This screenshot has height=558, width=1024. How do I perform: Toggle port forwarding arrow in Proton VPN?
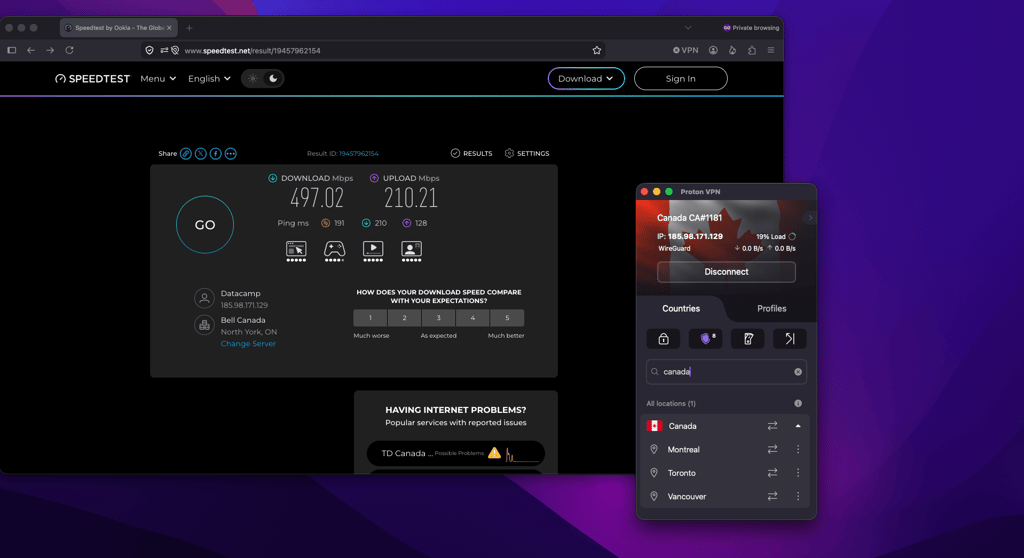click(x=790, y=338)
